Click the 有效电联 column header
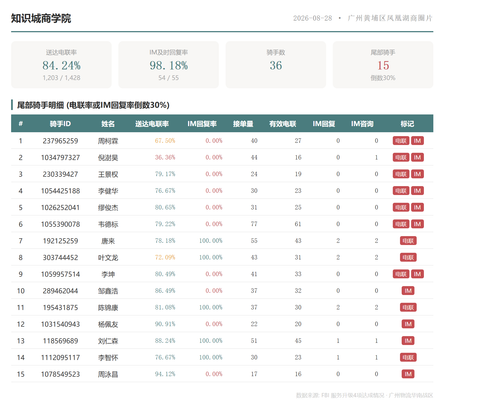 283,124
